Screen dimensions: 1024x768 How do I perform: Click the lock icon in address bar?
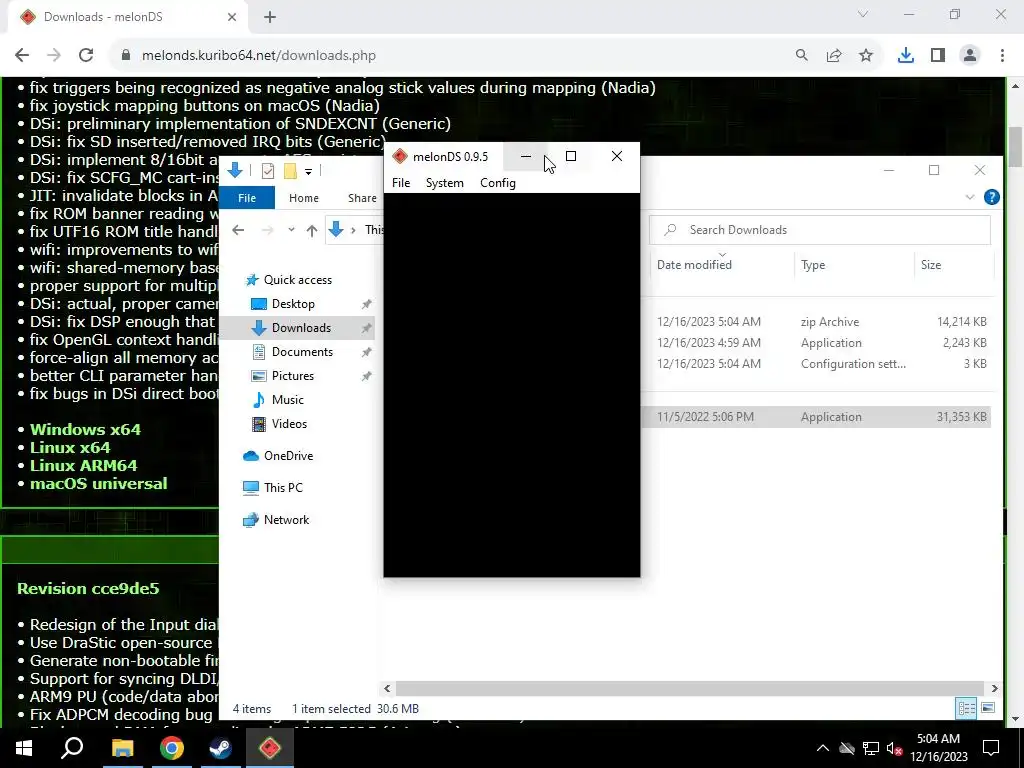pos(126,56)
